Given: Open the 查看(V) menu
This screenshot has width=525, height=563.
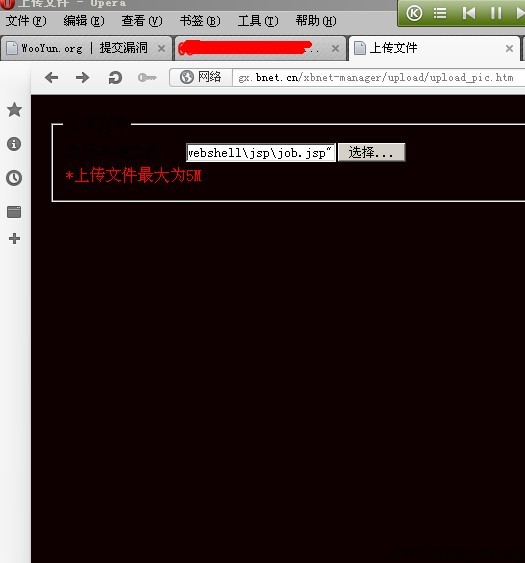Looking at the screenshot, I should tap(142, 21).
